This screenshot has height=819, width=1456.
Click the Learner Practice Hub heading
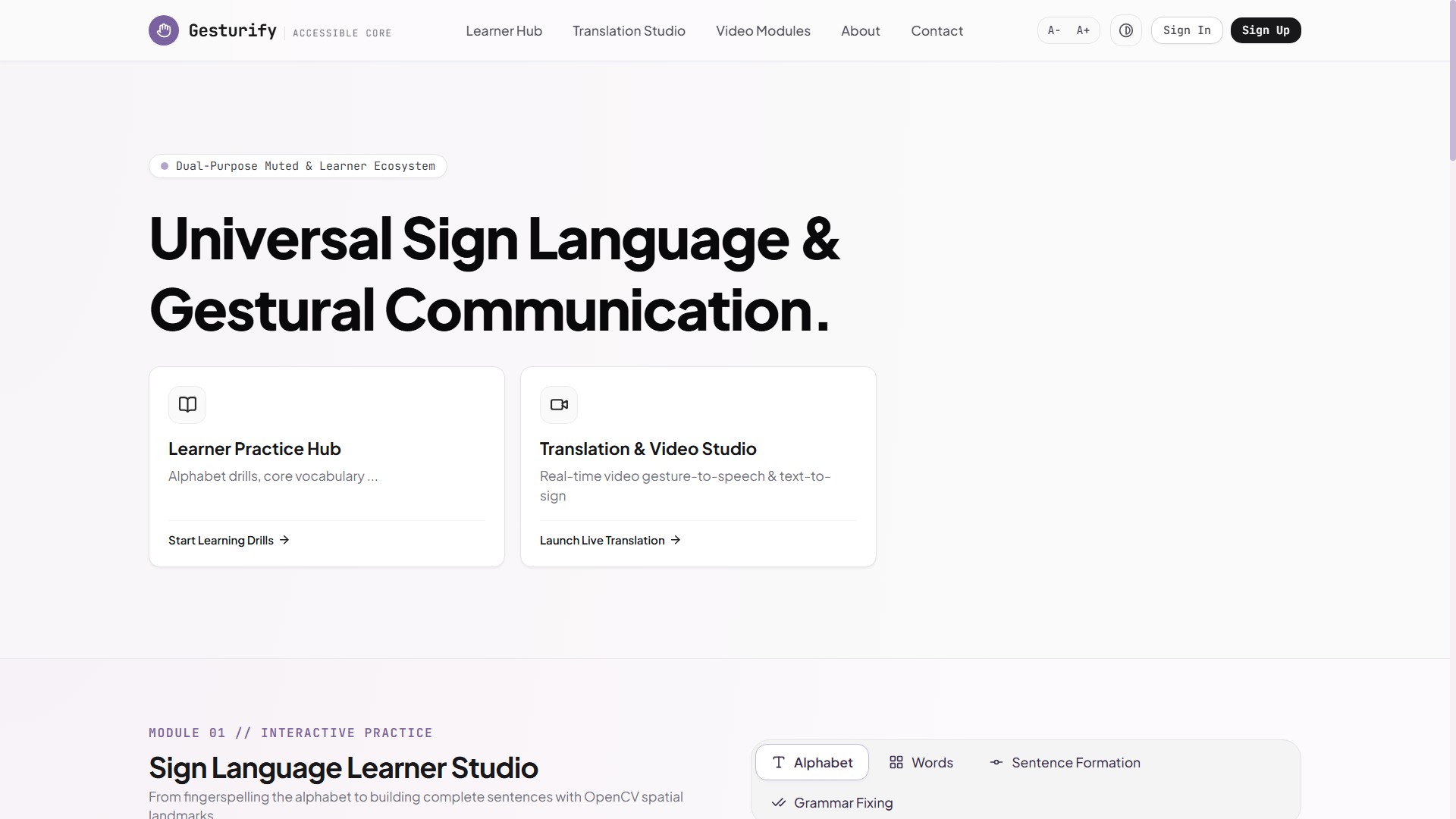255,449
